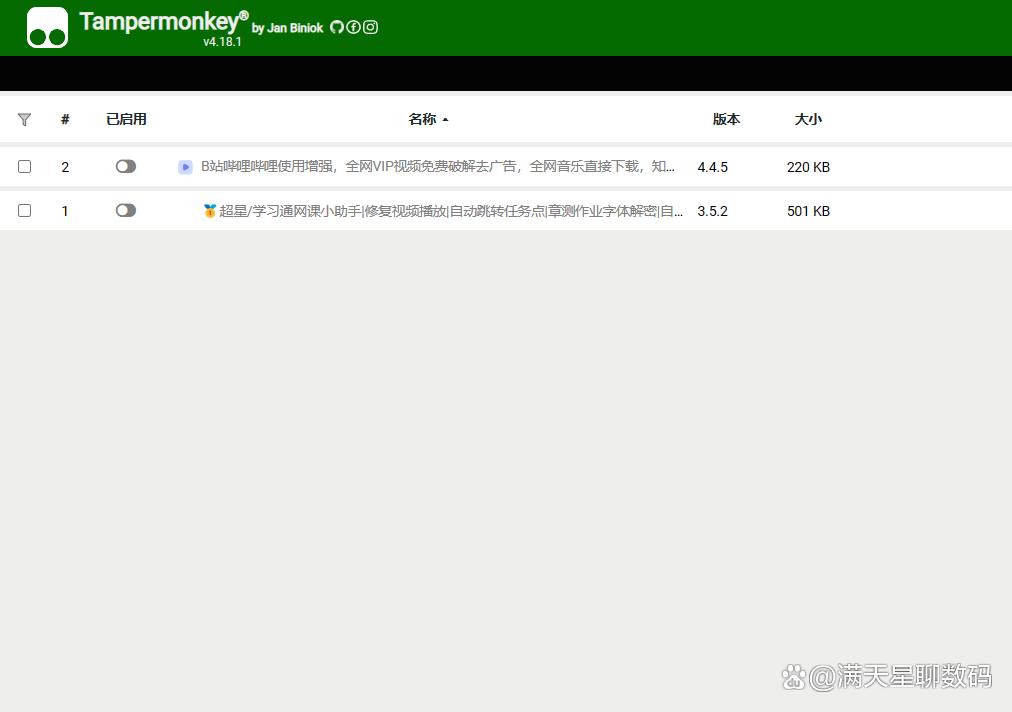Open the GitHub icon link in header
Image resolution: width=1012 pixels, height=712 pixels.
tap(337, 27)
